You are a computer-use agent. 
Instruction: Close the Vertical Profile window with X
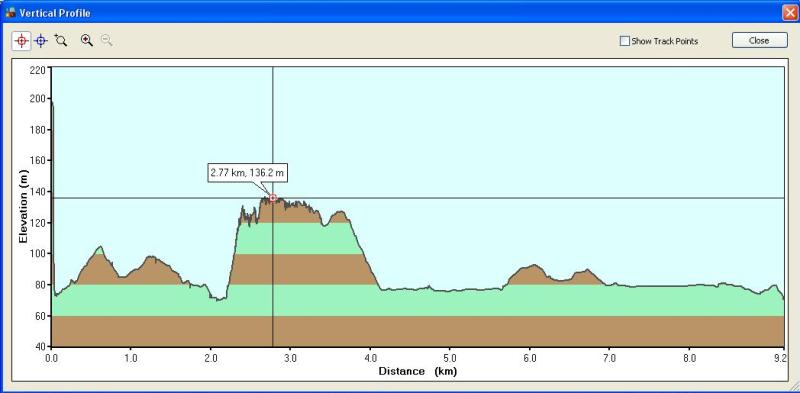click(789, 13)
